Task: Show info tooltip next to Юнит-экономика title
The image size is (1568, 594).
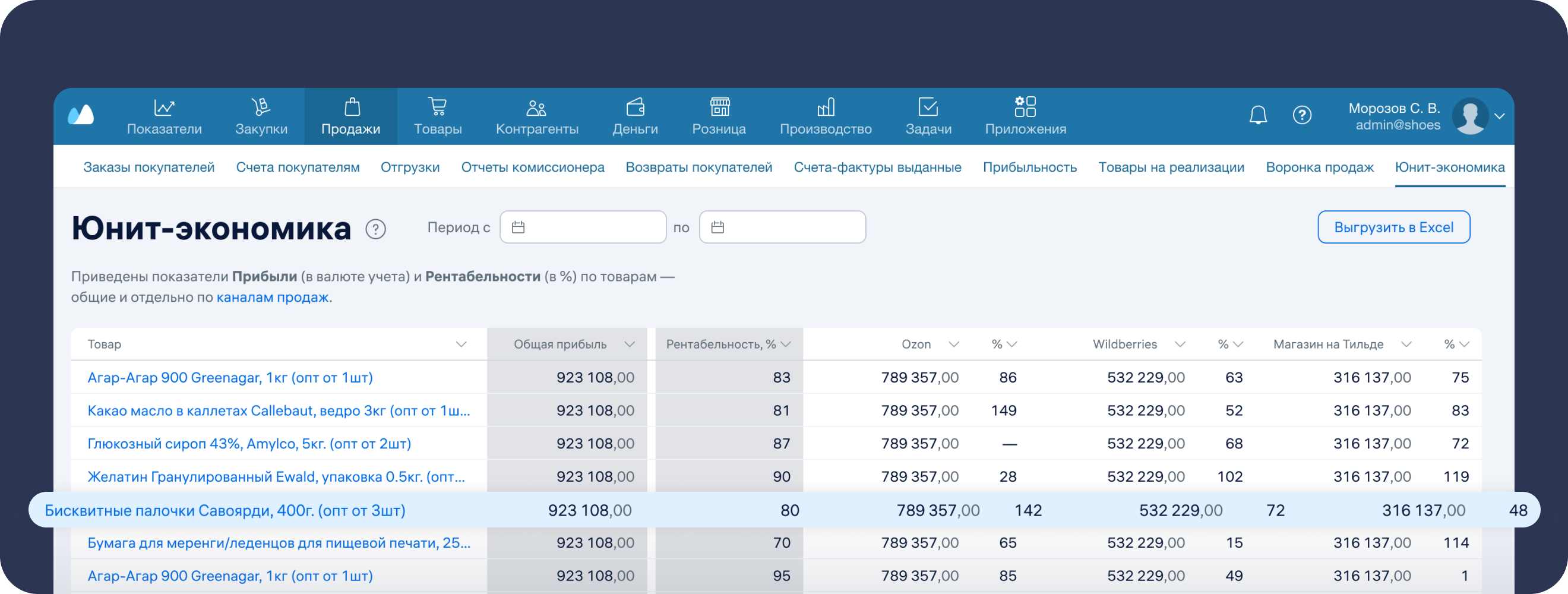Action: (x=375, y=229)
